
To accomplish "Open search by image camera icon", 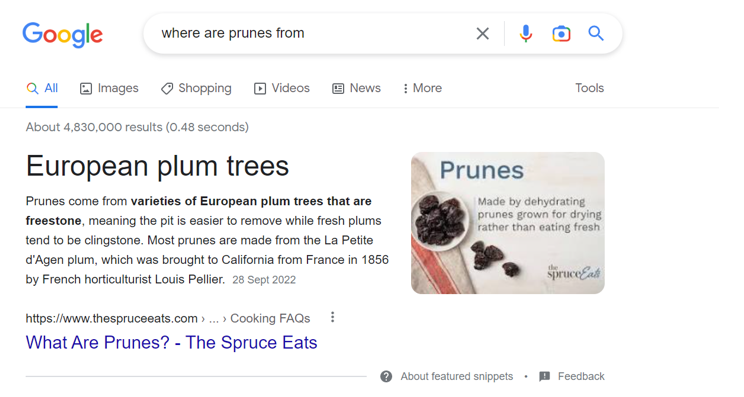I will coord(561,34).
